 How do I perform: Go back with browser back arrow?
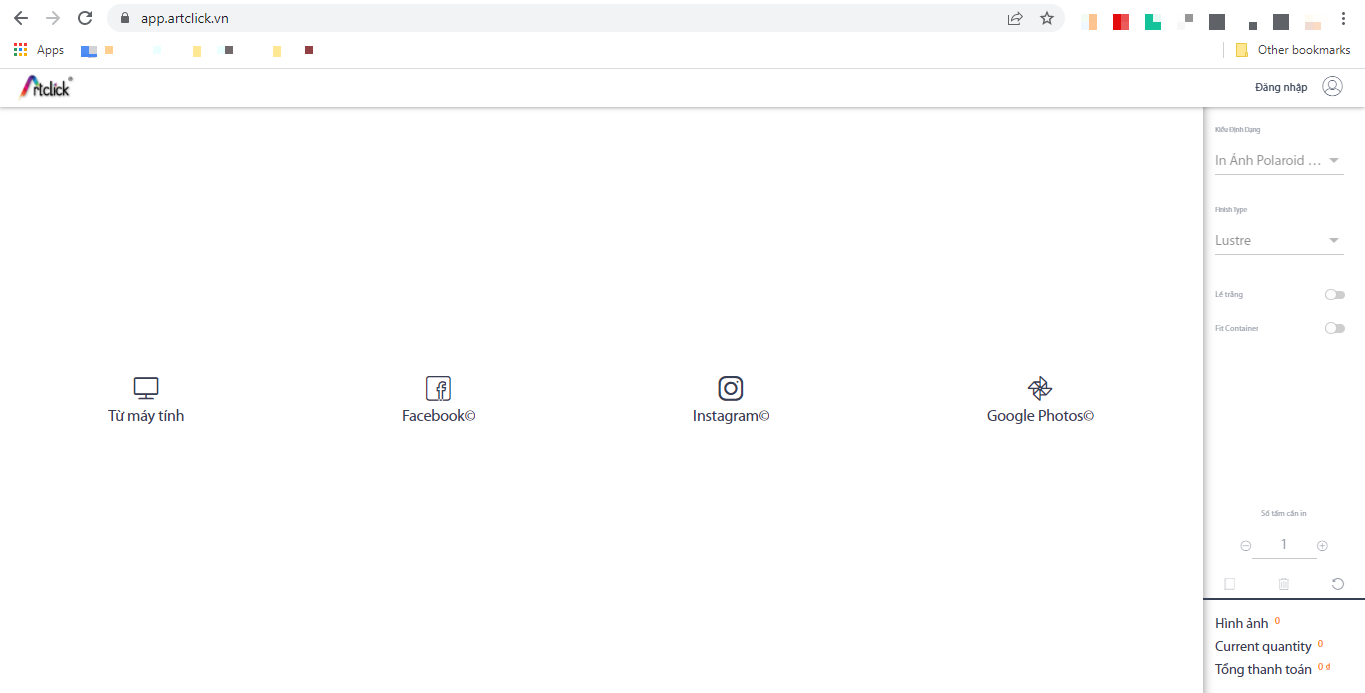tap(21, 18)
